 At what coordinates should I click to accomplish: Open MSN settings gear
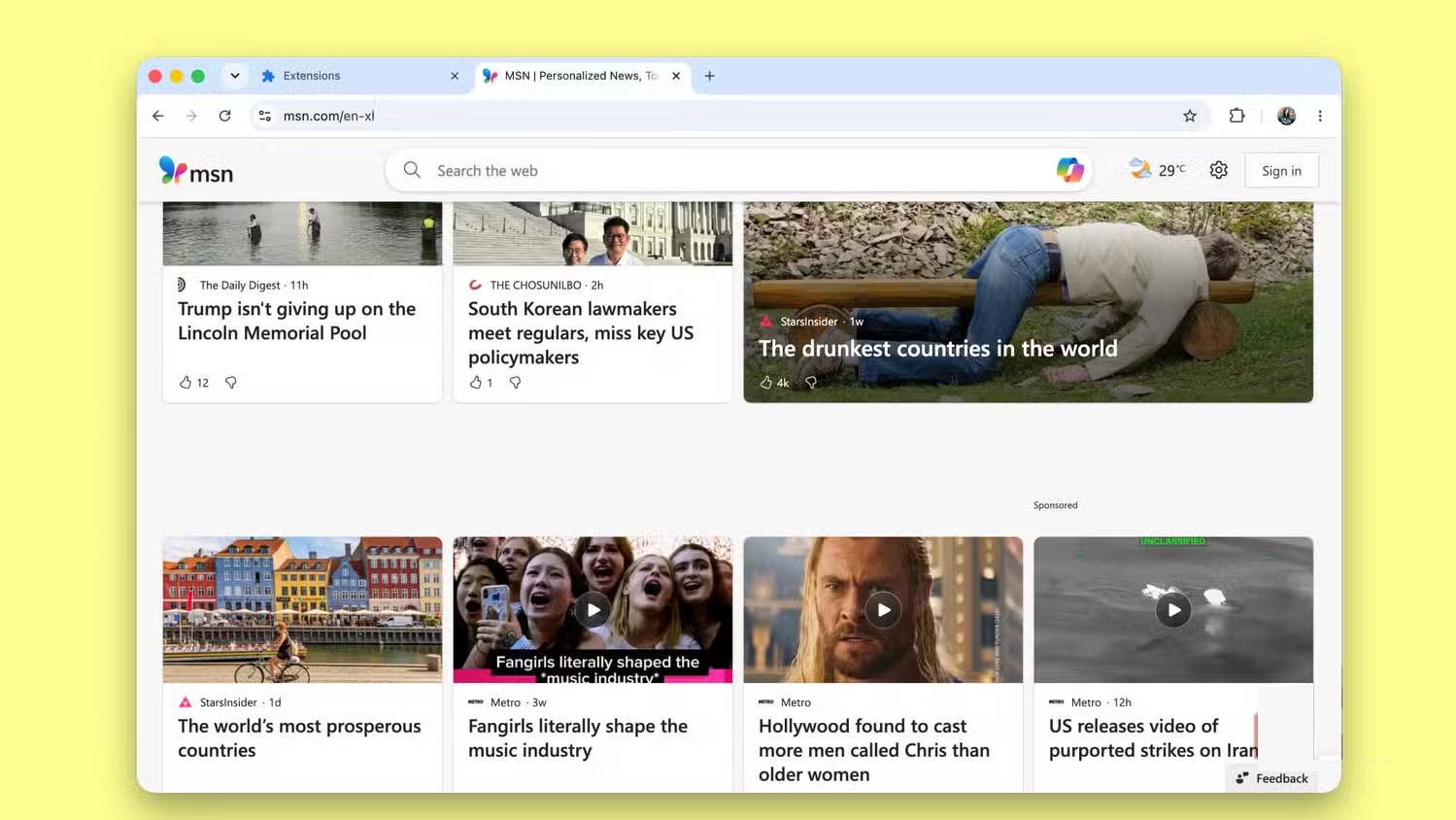point(1218,170)
